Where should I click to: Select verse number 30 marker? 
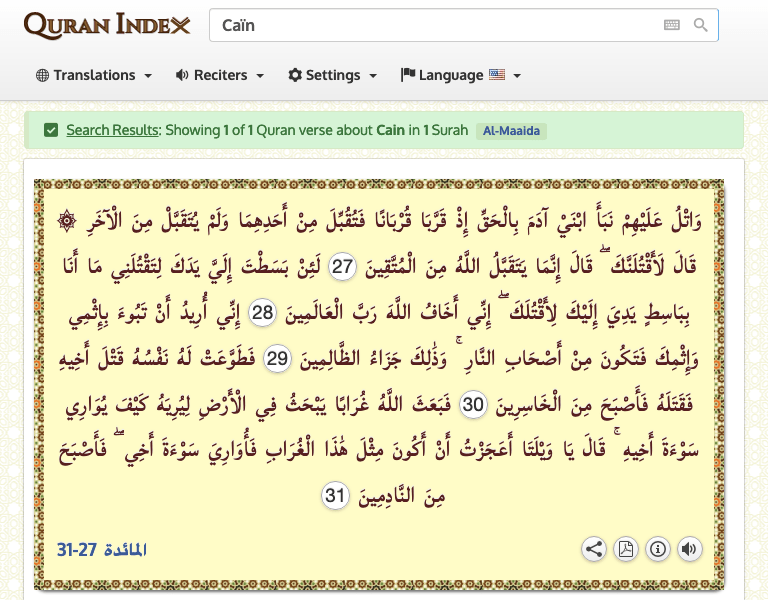coord(473,405)
